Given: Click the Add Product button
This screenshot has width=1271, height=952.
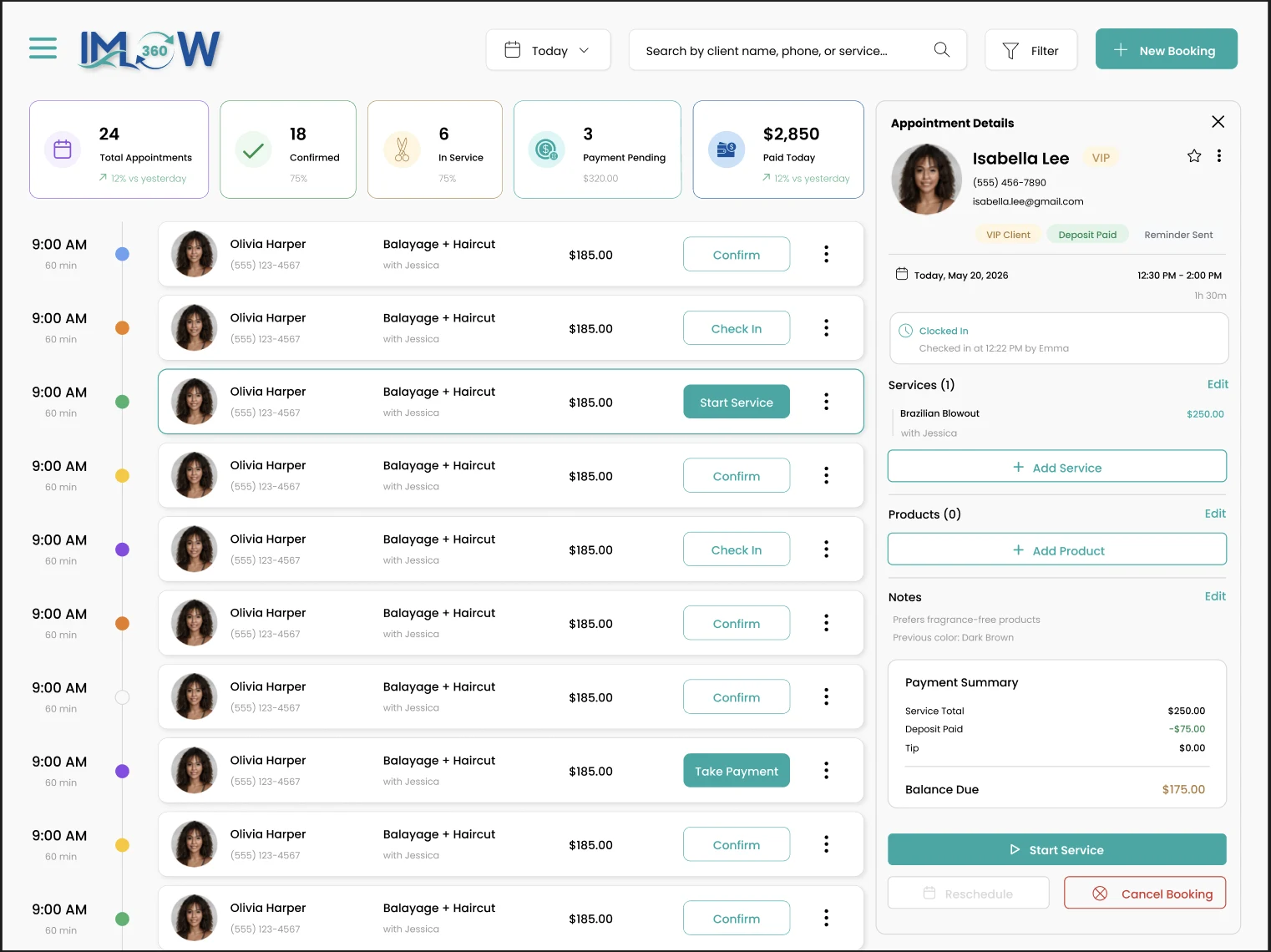Looking at the screenshot, I should coord(1056,549).
